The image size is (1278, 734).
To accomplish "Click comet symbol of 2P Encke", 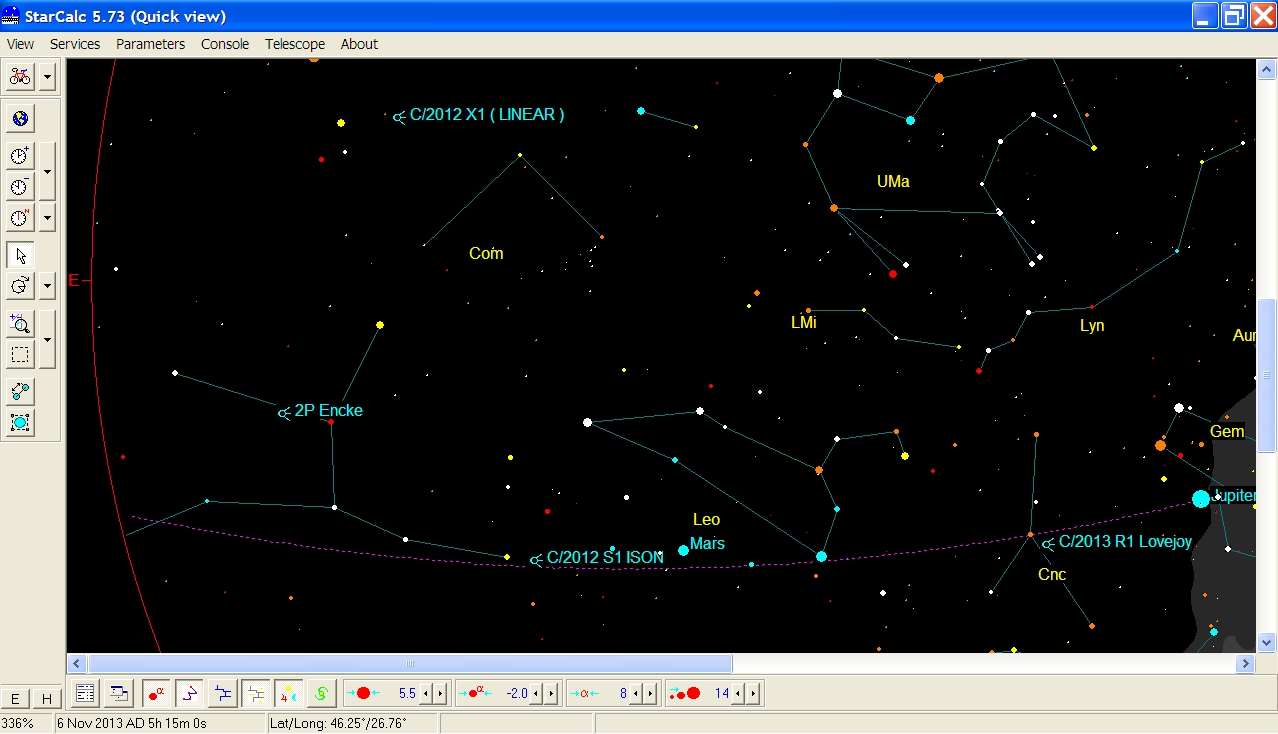I will tap(284, 412).
